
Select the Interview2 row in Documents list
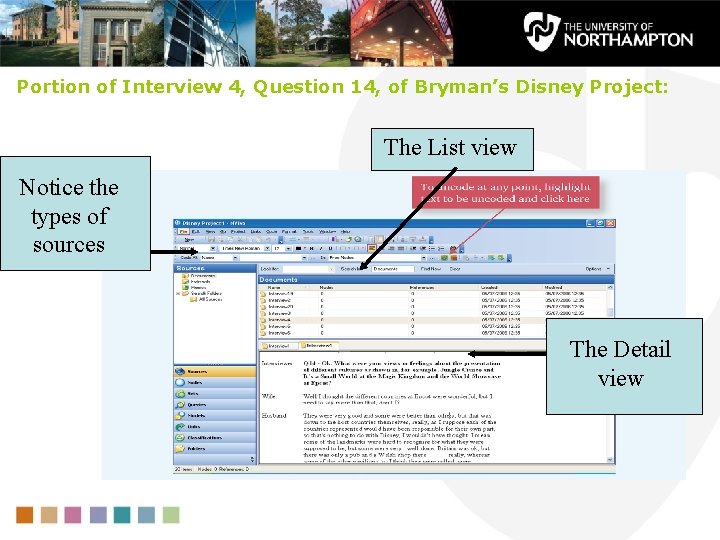433,300
